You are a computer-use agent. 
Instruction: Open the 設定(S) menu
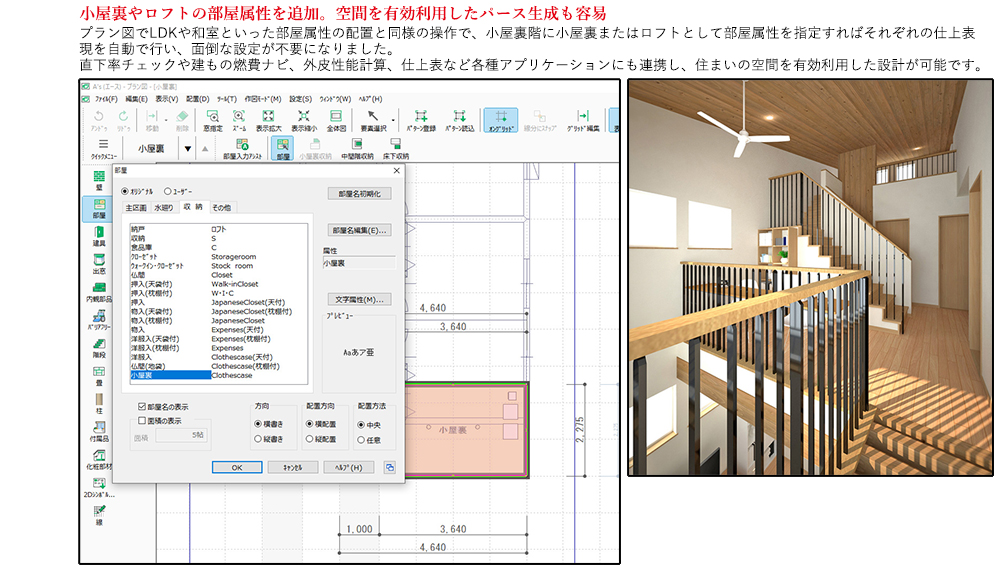click(x=300, y=99)
